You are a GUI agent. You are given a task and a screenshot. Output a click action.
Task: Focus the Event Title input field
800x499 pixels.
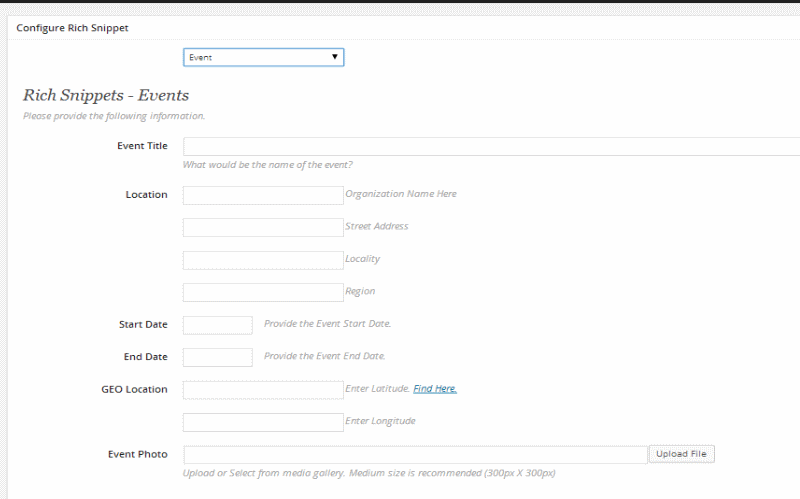pyautogui.click(x=491, y=146)
